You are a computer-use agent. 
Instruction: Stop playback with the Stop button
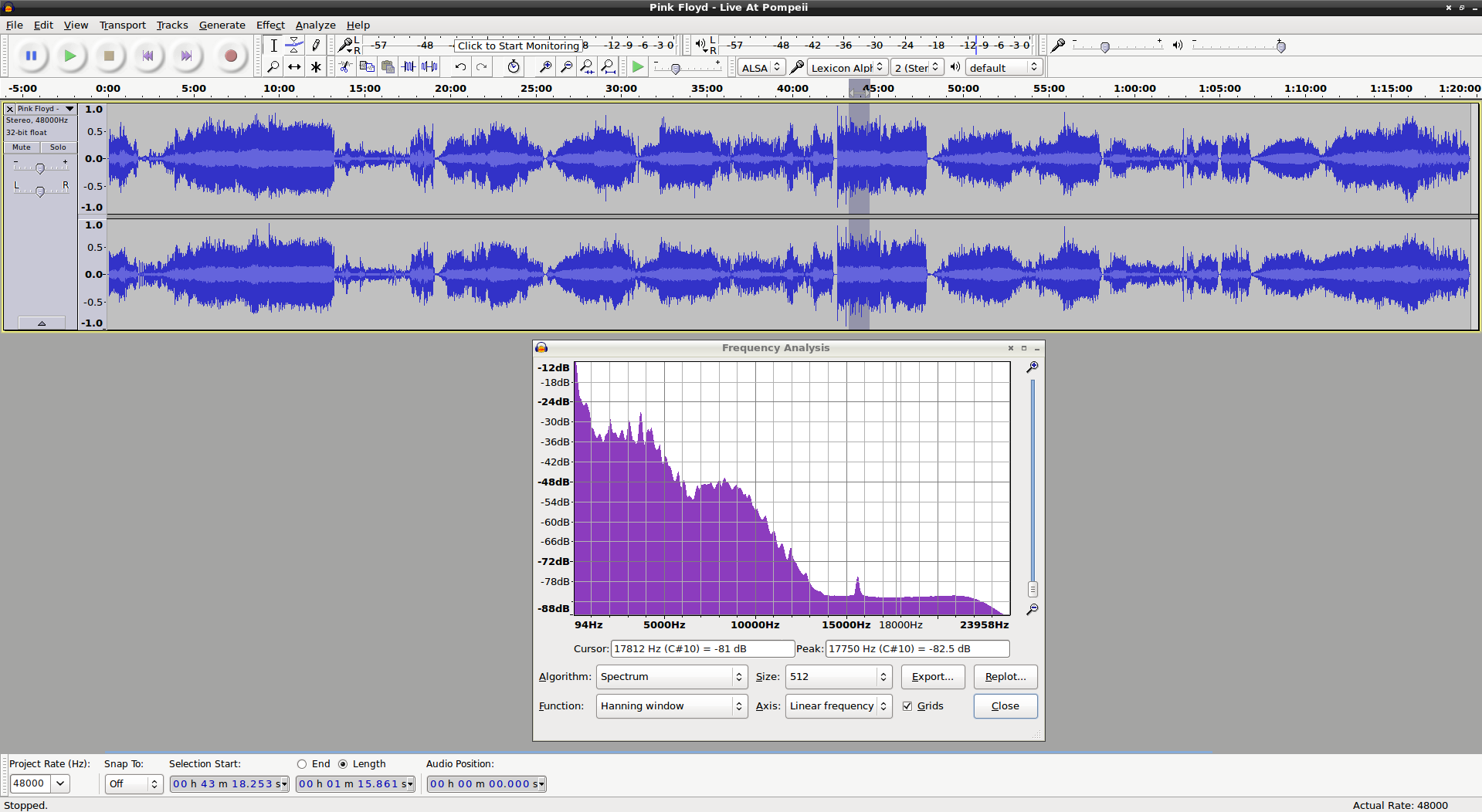109,56
